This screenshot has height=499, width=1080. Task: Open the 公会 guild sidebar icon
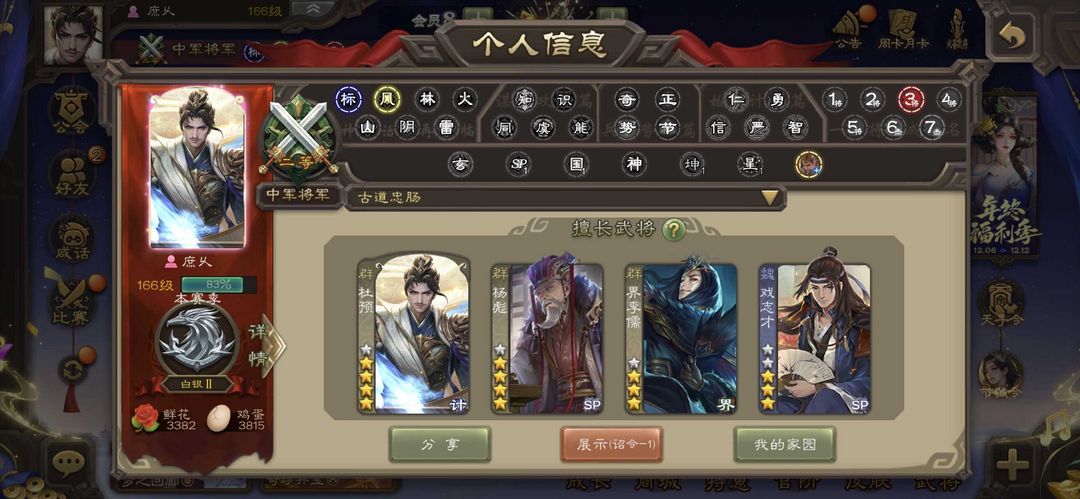click(x=72, y=111)
